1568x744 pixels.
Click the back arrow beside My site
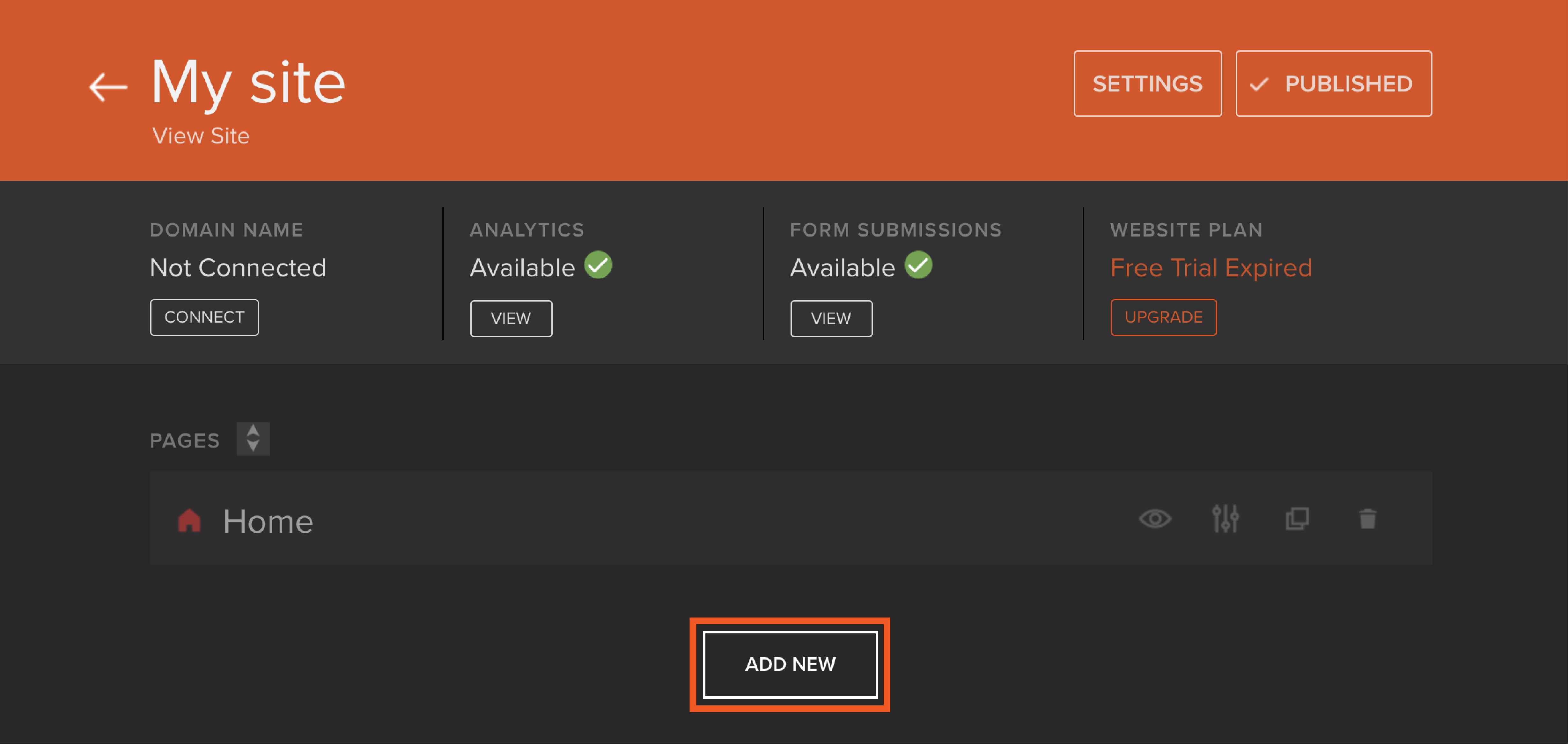108,87
